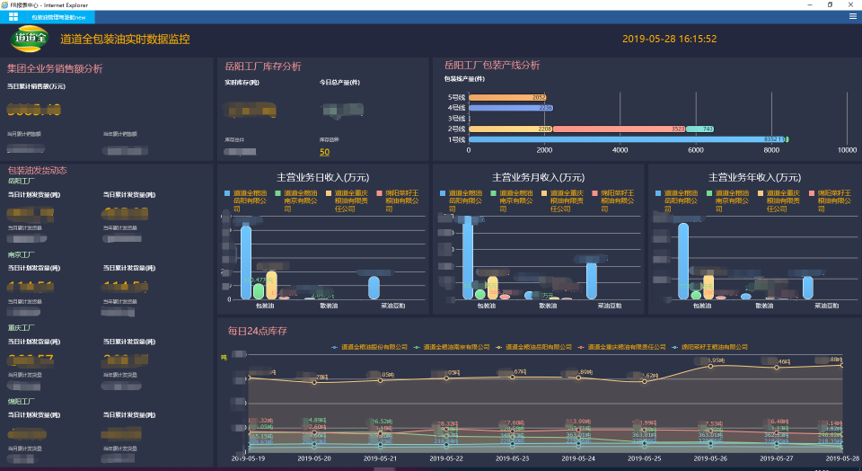
Task: Click the green 道道全 brand logo
Action: (x=29, y=39)
